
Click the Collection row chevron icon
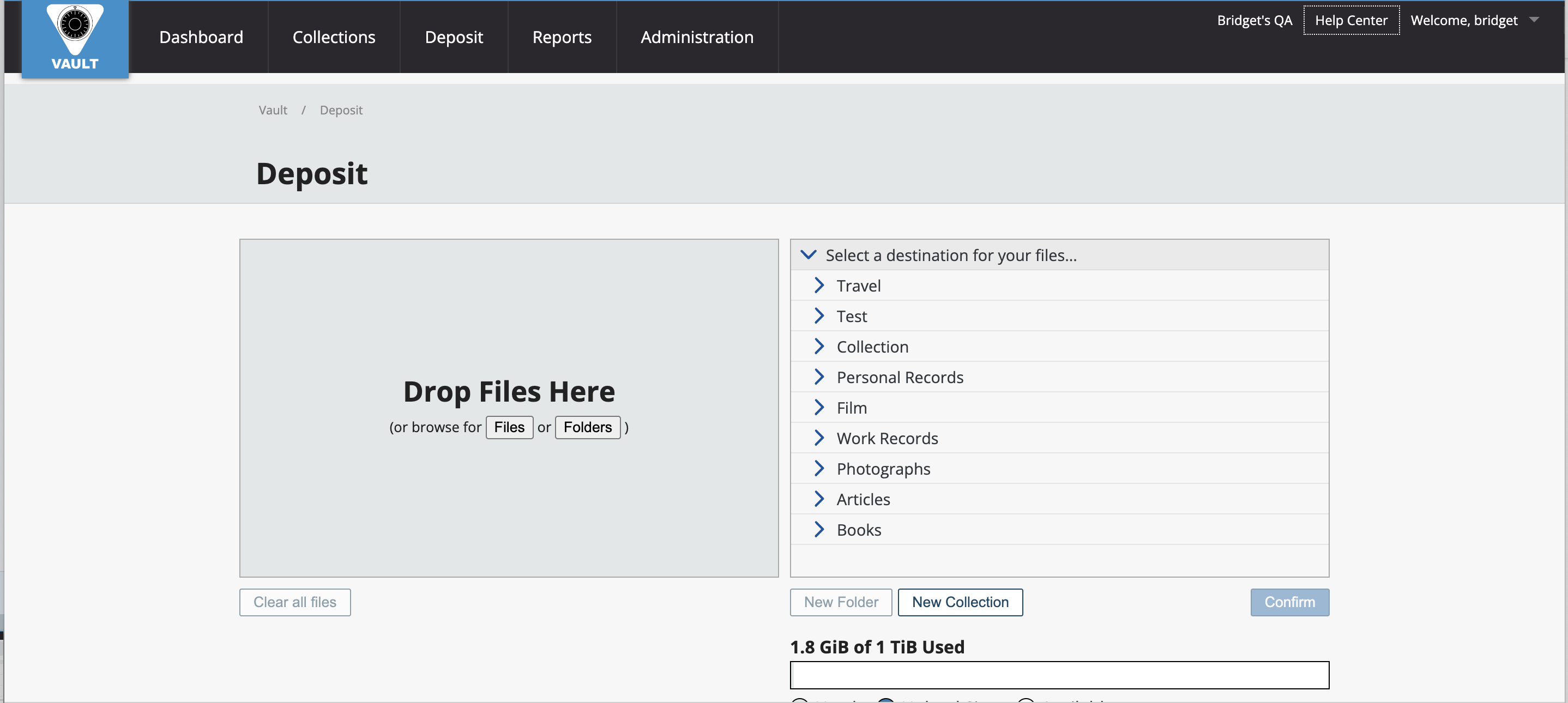[x=819, y=347]
